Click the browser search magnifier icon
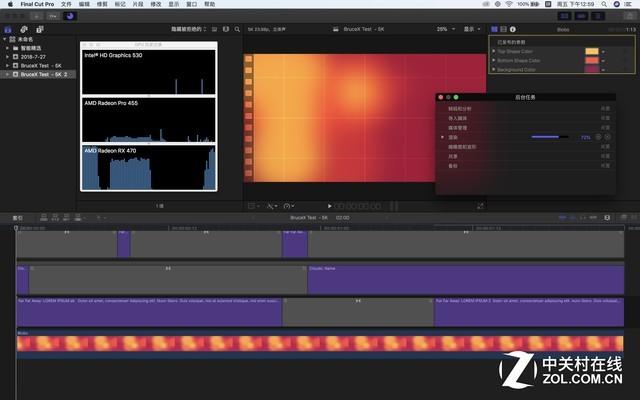640x400 pixels. click(237, 29)
